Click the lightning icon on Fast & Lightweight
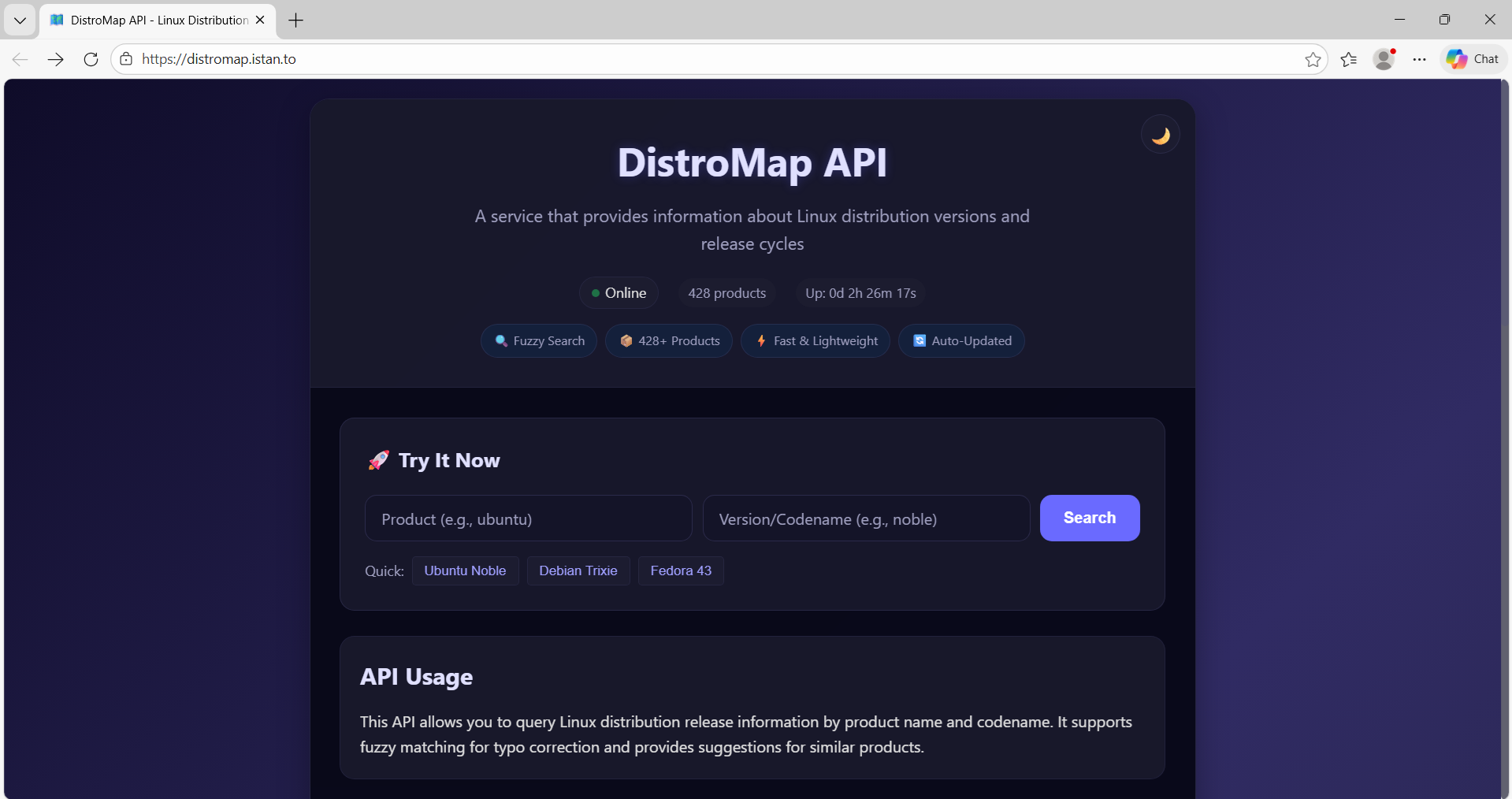The image size is (1512, 799). pos(761,340)
